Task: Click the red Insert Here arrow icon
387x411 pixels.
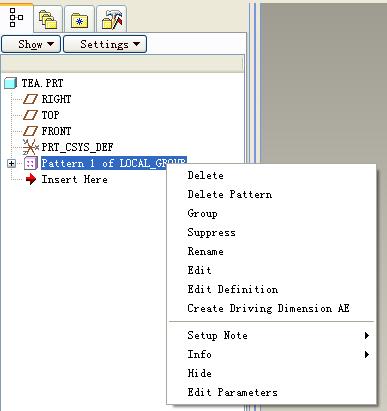Action: pos(31,179)
